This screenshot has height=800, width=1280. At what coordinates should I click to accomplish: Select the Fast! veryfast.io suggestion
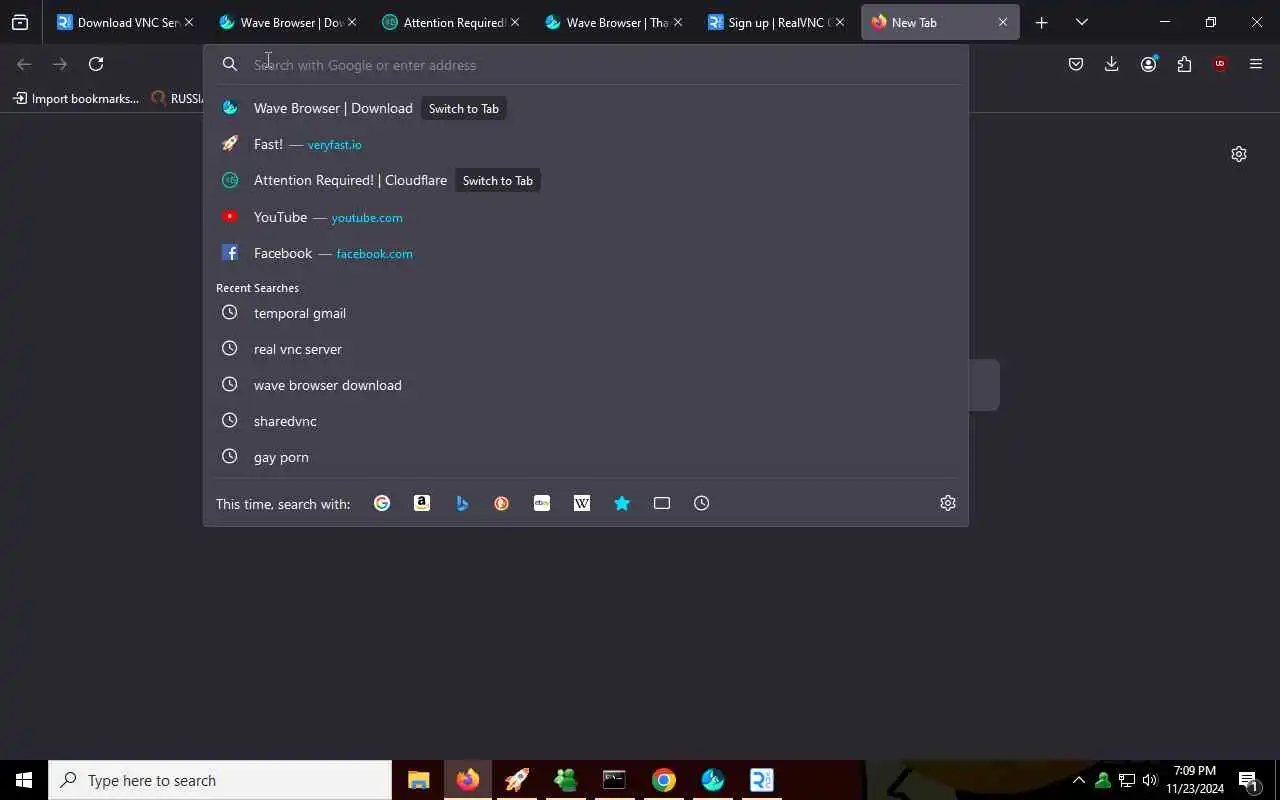tap(585, 144)
